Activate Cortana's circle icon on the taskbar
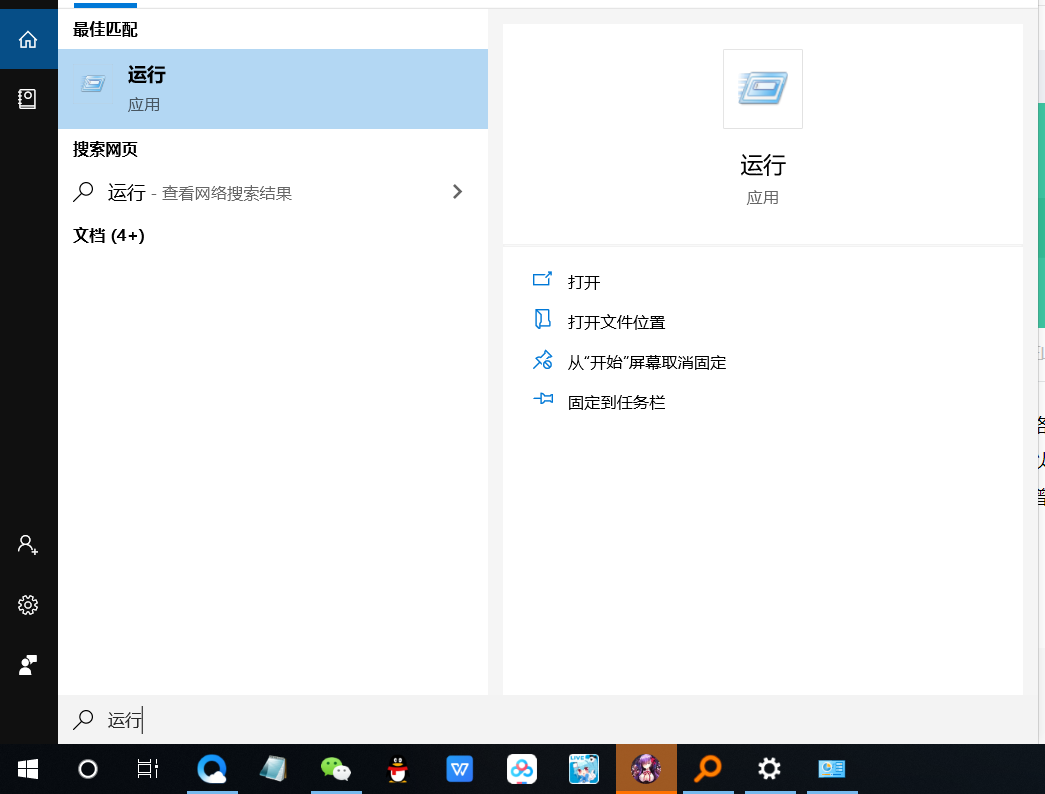Image resolution: width=1045 pixels, height=794 pixels. tap(87, 769)
